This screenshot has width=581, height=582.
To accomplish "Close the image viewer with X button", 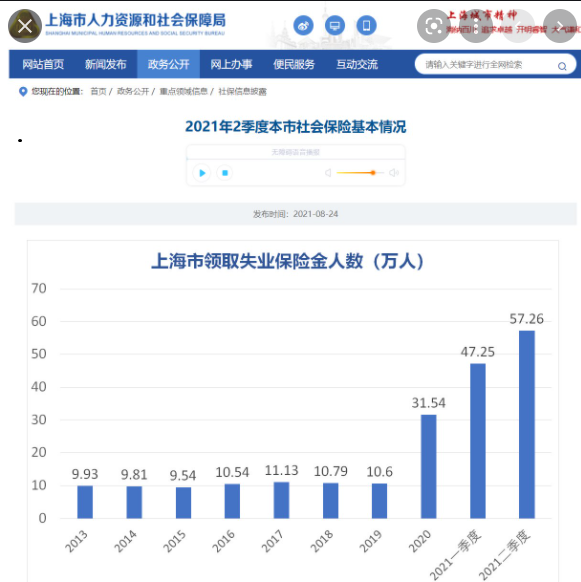I will pos(25,26).
